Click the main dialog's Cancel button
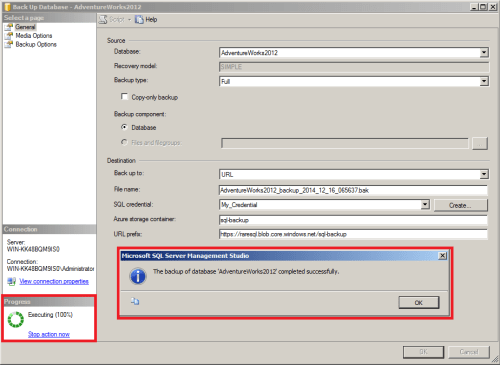This screenshot has height=365, width=500. pos(469,352)
